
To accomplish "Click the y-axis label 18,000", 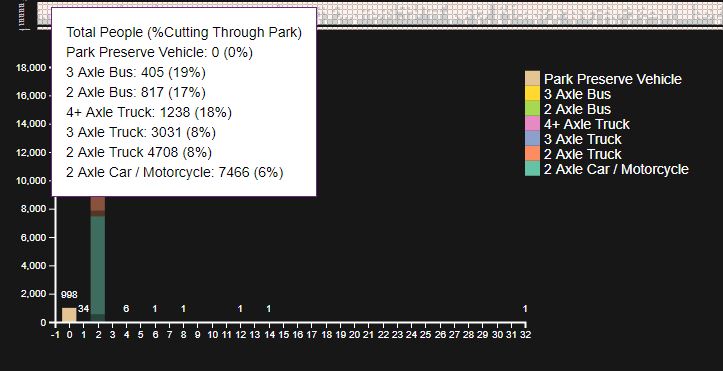I will (x=31, y=68).
